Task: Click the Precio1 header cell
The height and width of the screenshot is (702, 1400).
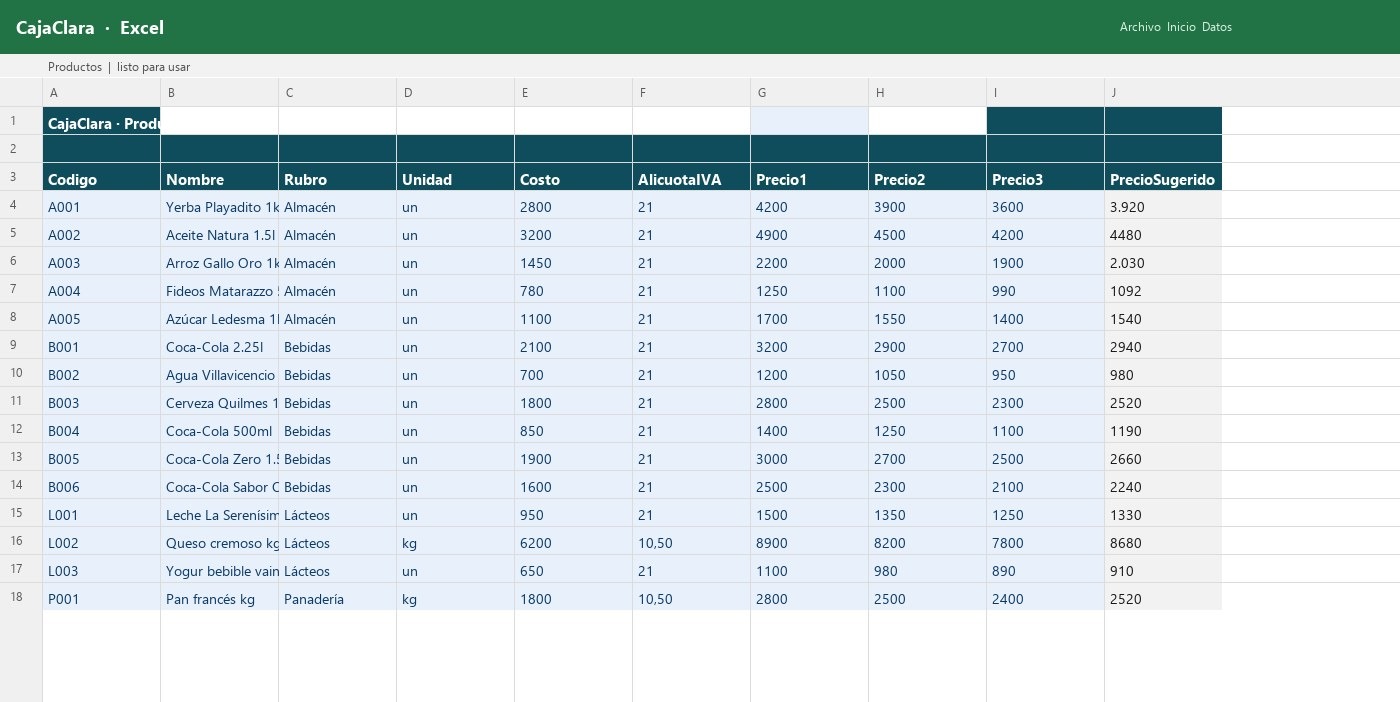Action: (809, 177)
